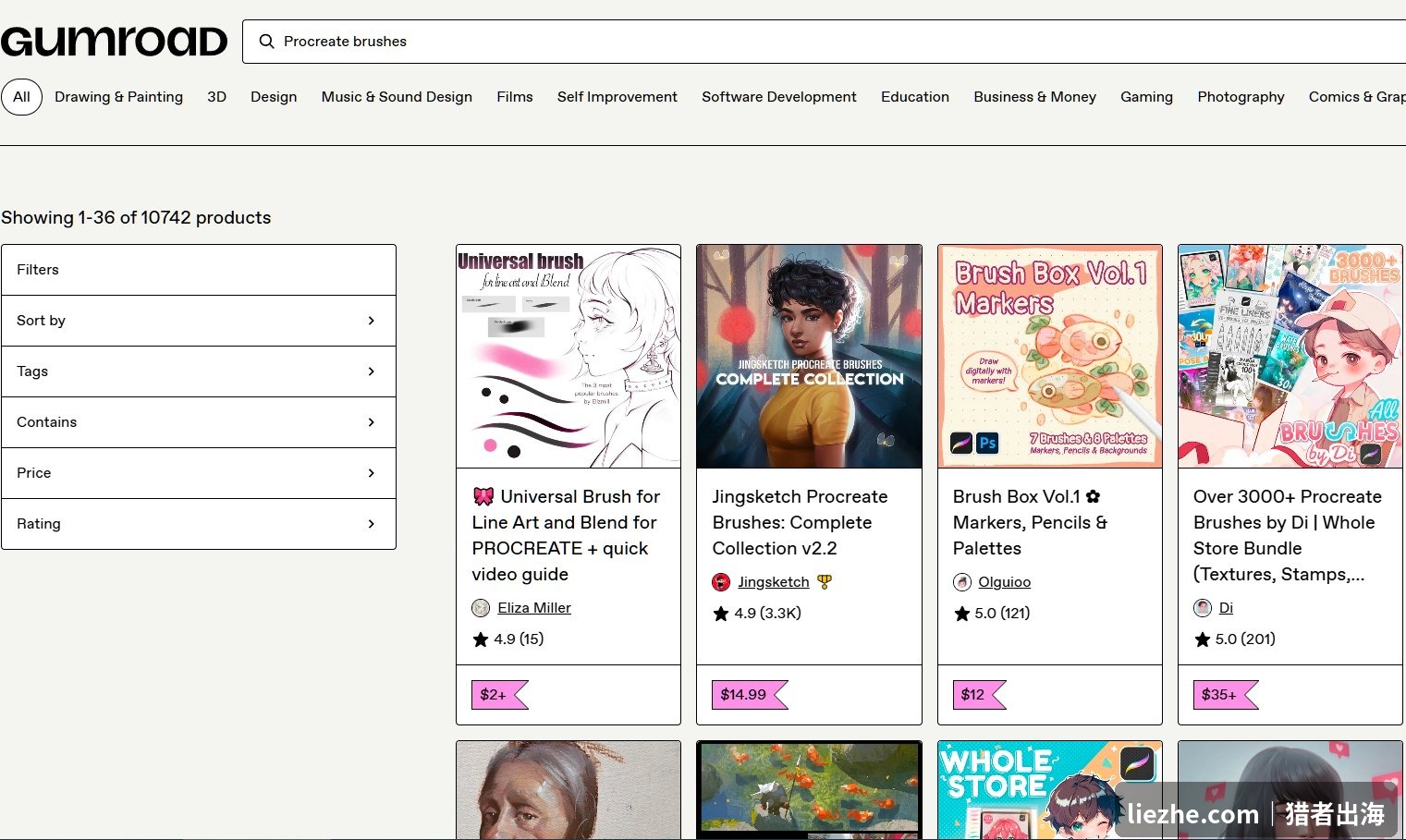Click the Jingsketch avatar icon
Image resolution: width=1406 pixels, height=840 pixels.
tap(721, 582)
